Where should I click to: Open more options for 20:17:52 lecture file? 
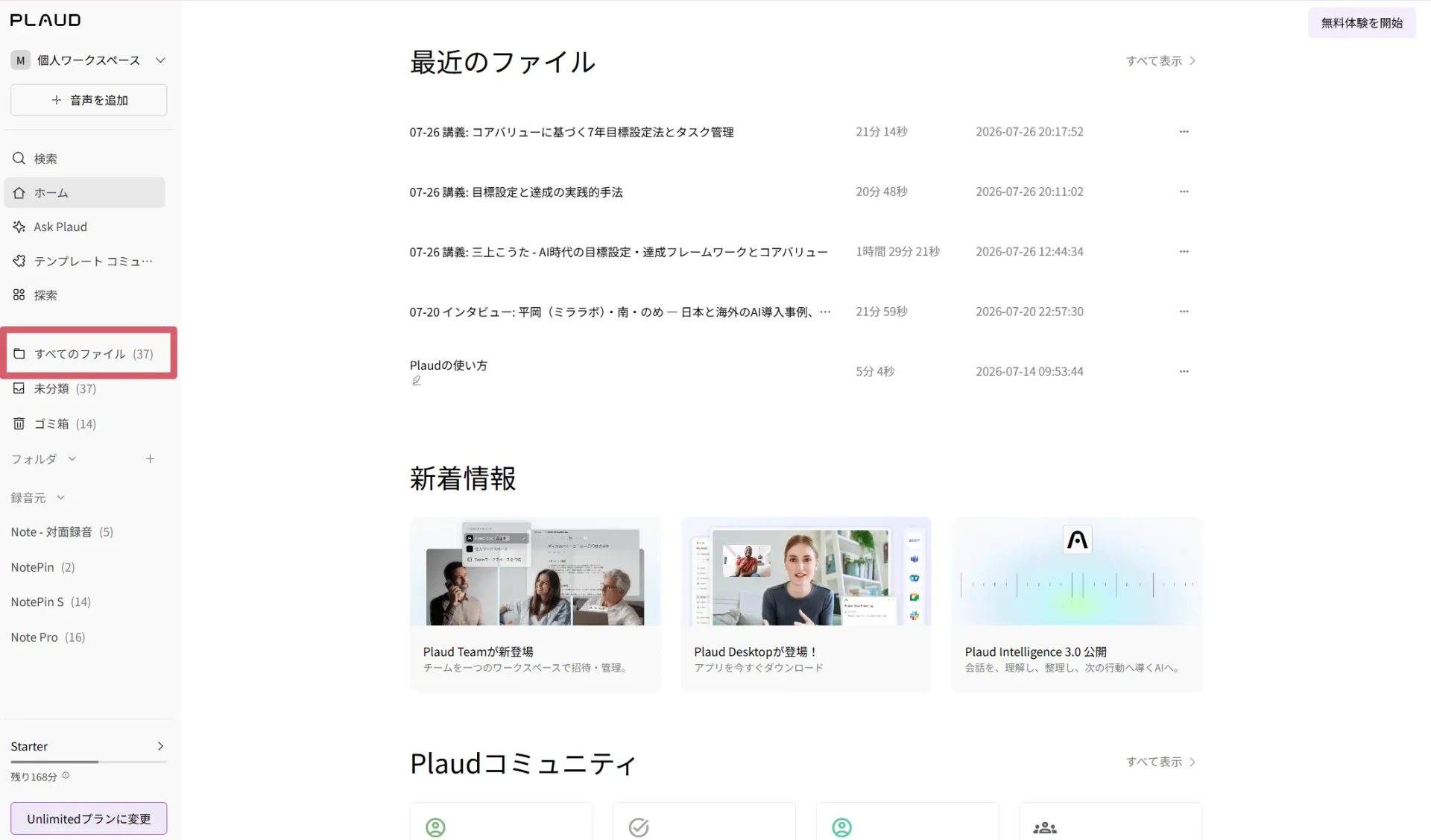click(1184, 131)
